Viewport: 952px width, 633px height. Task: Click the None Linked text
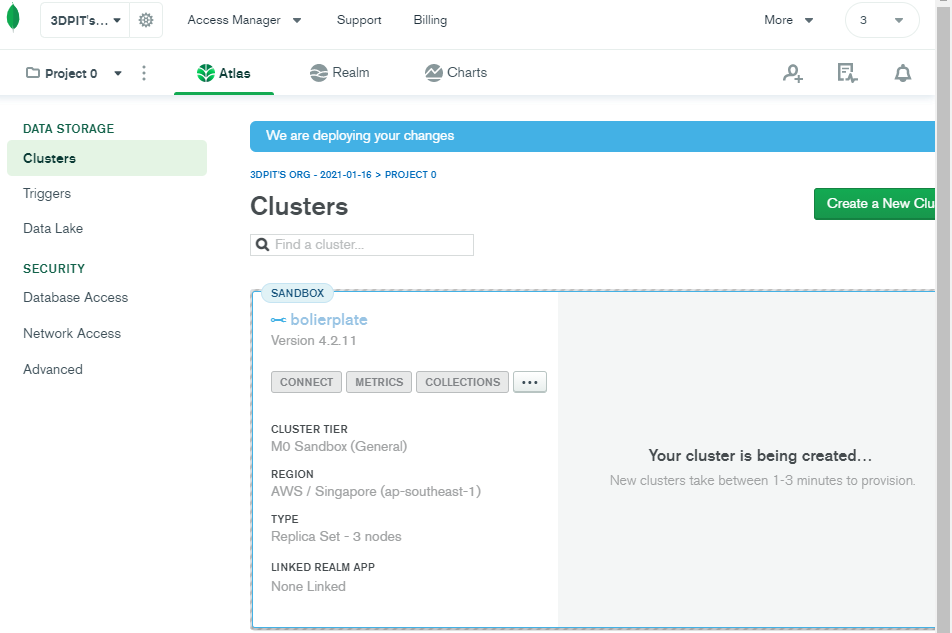[x=308, y=586]
